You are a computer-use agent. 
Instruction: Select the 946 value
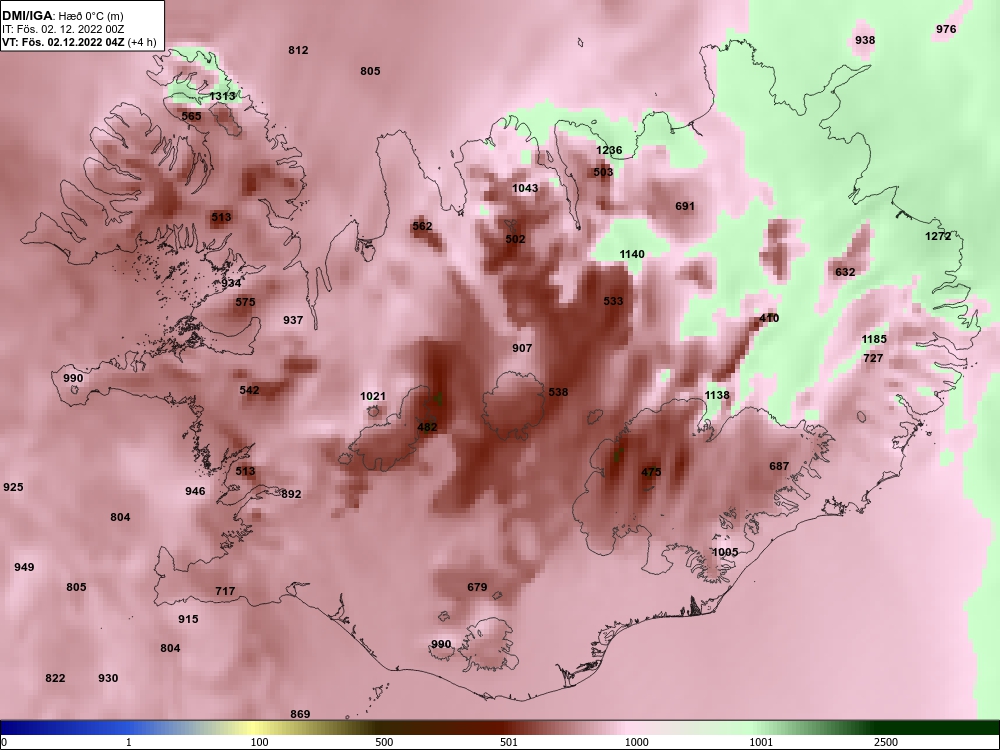tap(195, 491)
